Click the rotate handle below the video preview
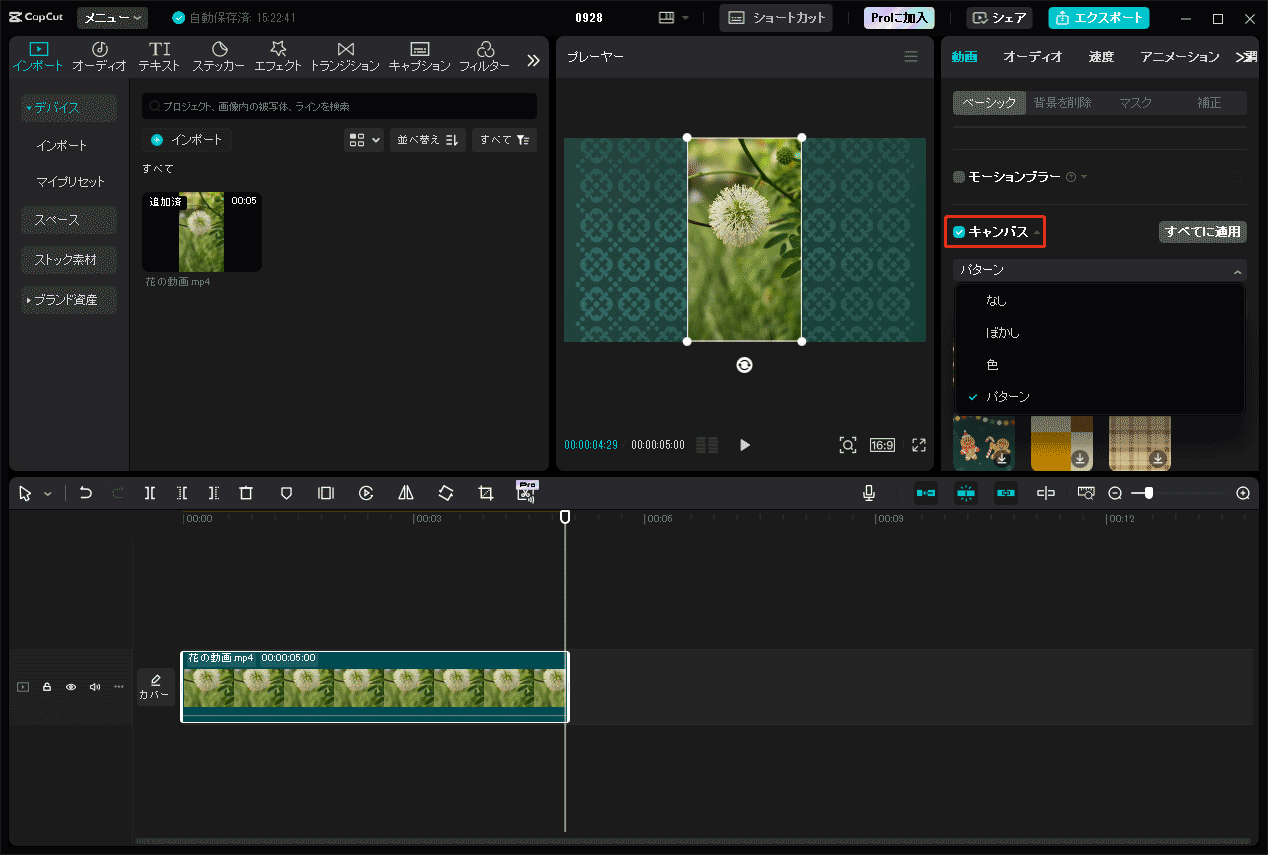 744,366
